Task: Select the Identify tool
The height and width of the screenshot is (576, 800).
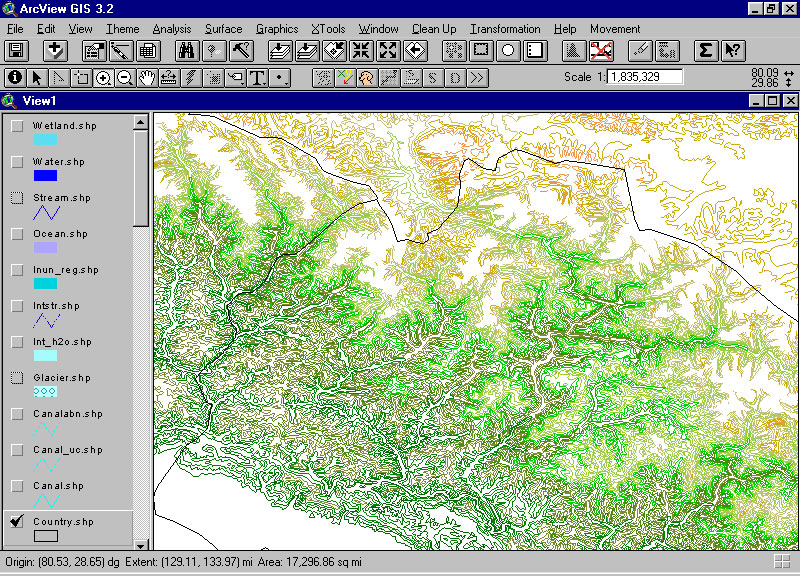Action: [15, 77]
